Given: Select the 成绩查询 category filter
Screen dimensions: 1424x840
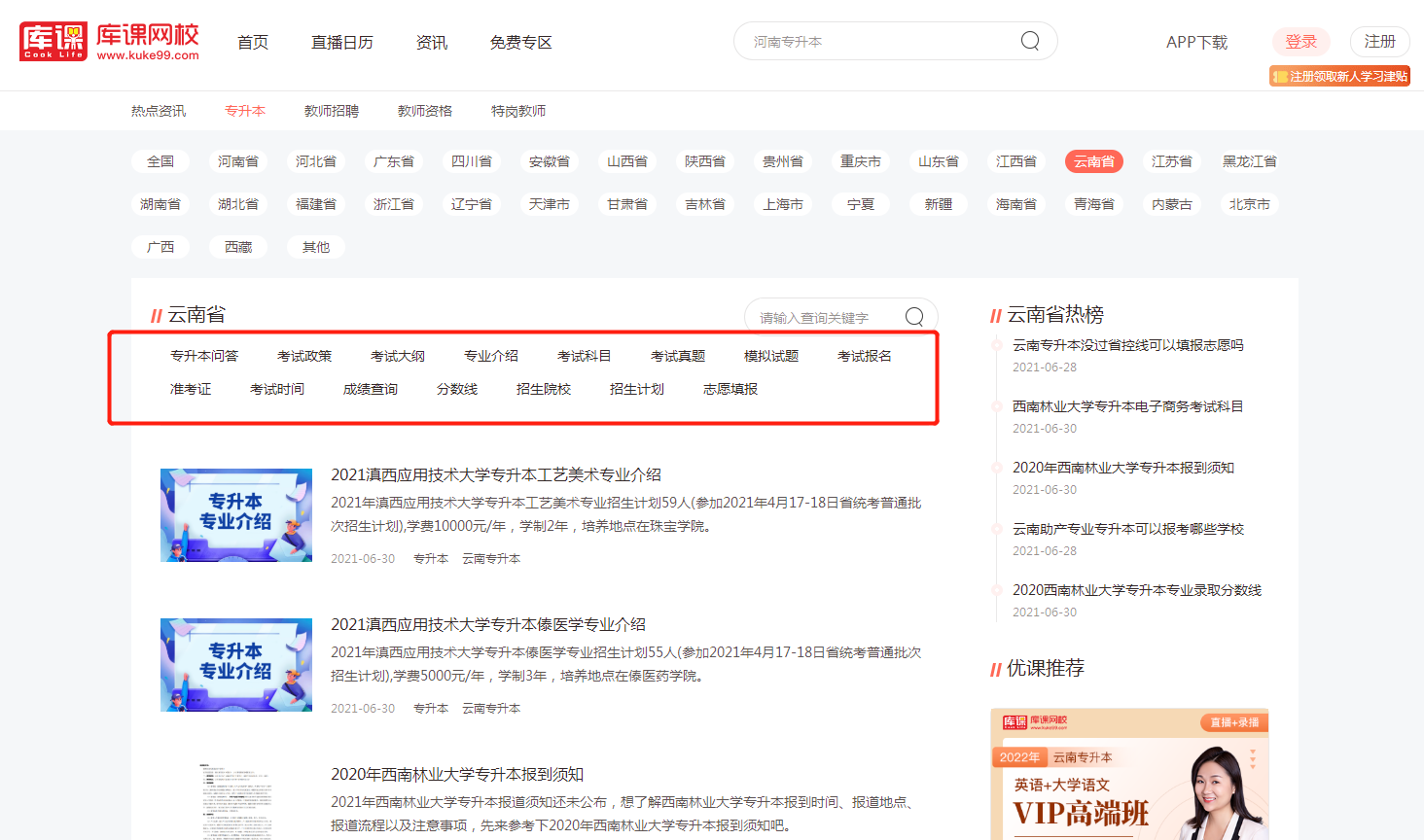Looking at the screenshot, I should [371, 388].
